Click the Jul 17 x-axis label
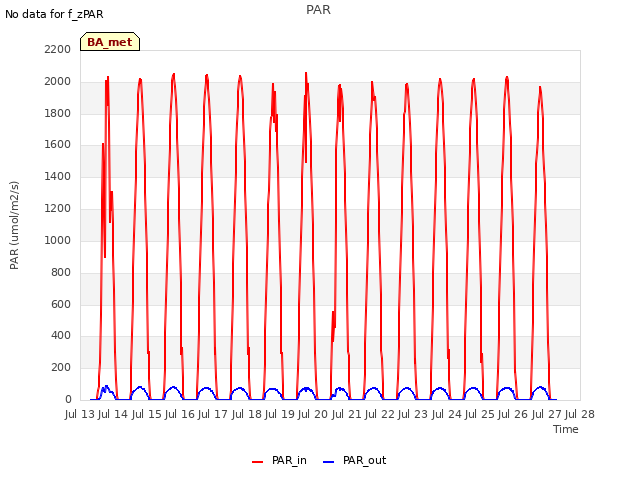The image size is (640, 480). (x=213, y=414)
